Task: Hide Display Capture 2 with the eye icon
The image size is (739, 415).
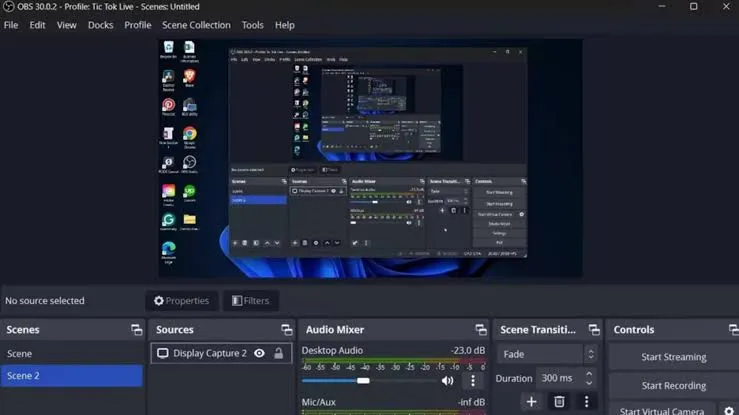Action: coord(259,353)
